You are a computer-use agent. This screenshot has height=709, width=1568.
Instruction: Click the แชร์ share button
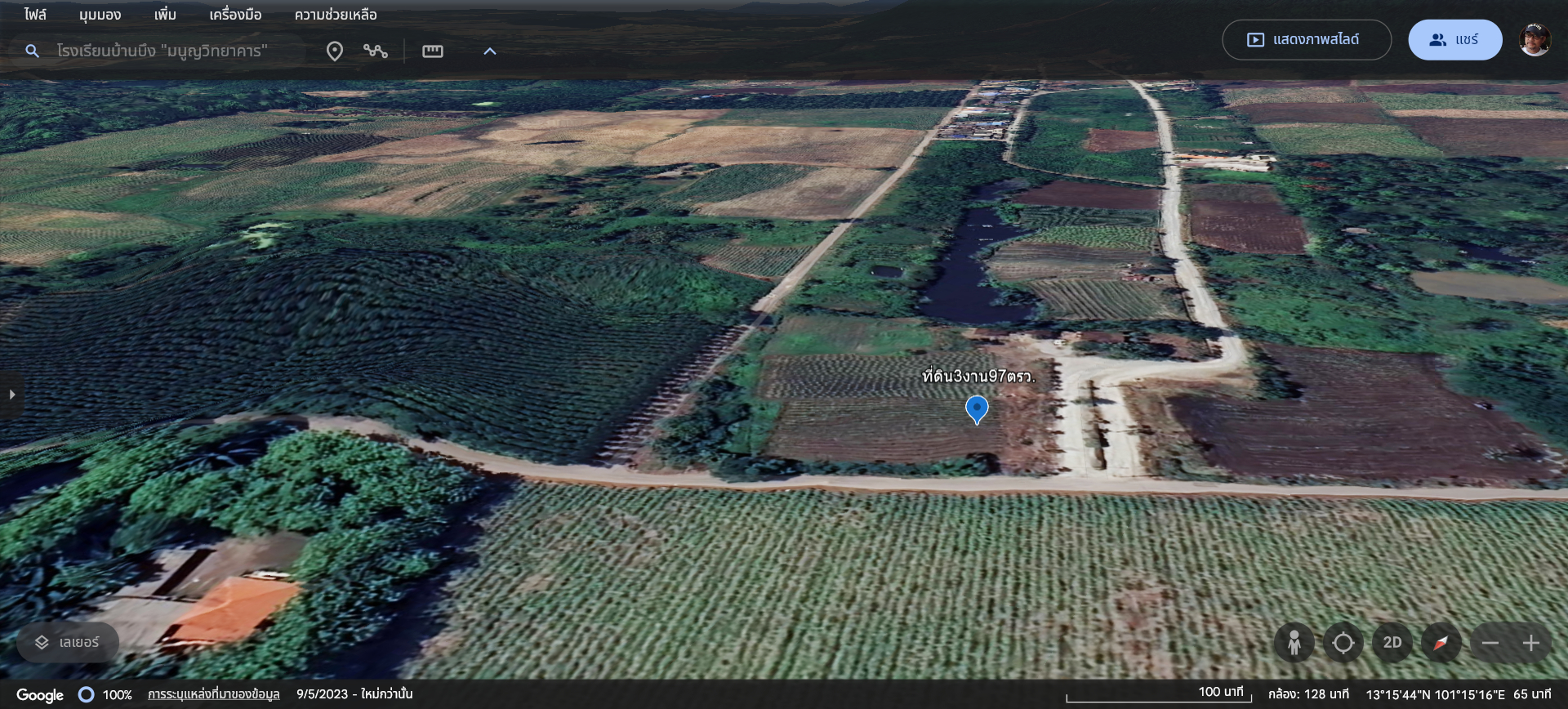tap(1454, 39)
